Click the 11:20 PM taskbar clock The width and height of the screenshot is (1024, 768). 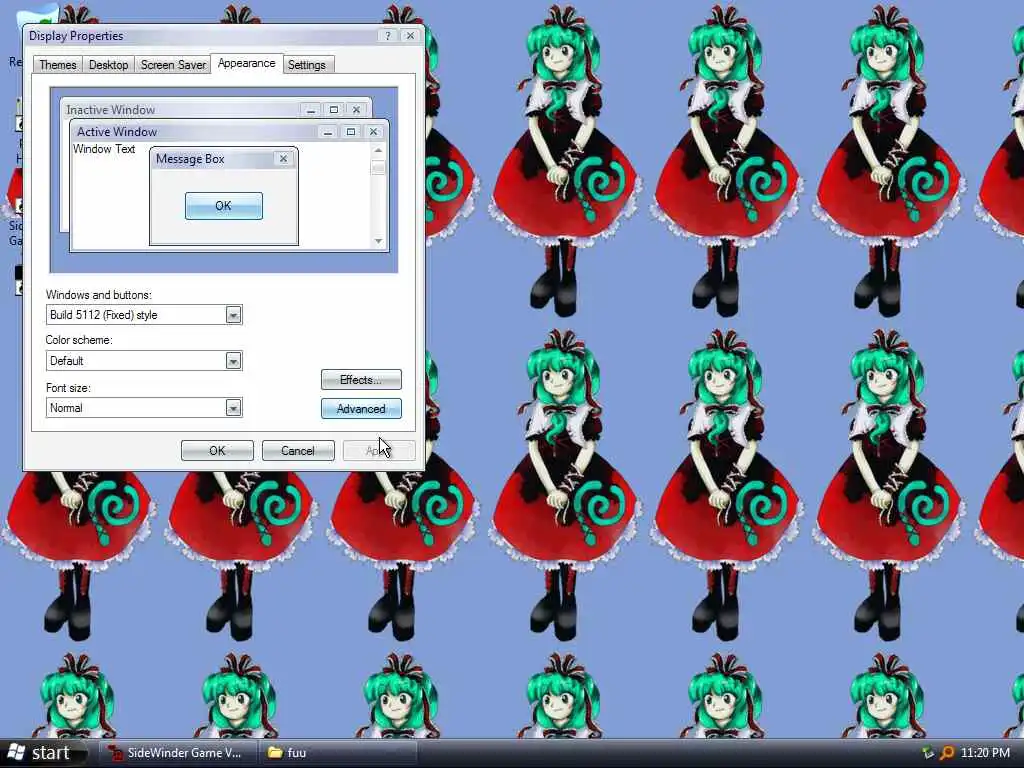[x=985, y=753]
